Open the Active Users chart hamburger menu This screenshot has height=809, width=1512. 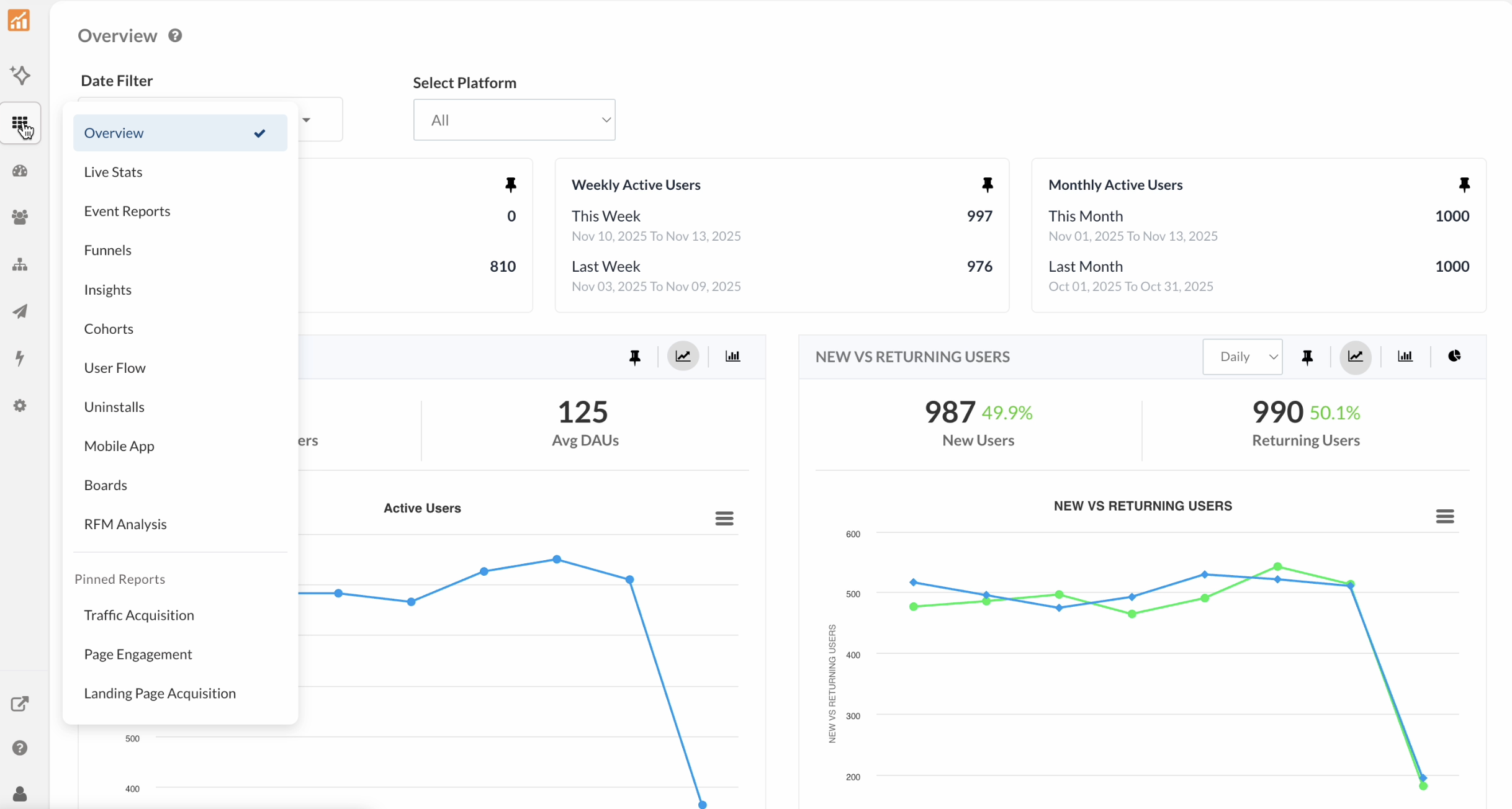point(724,518)
